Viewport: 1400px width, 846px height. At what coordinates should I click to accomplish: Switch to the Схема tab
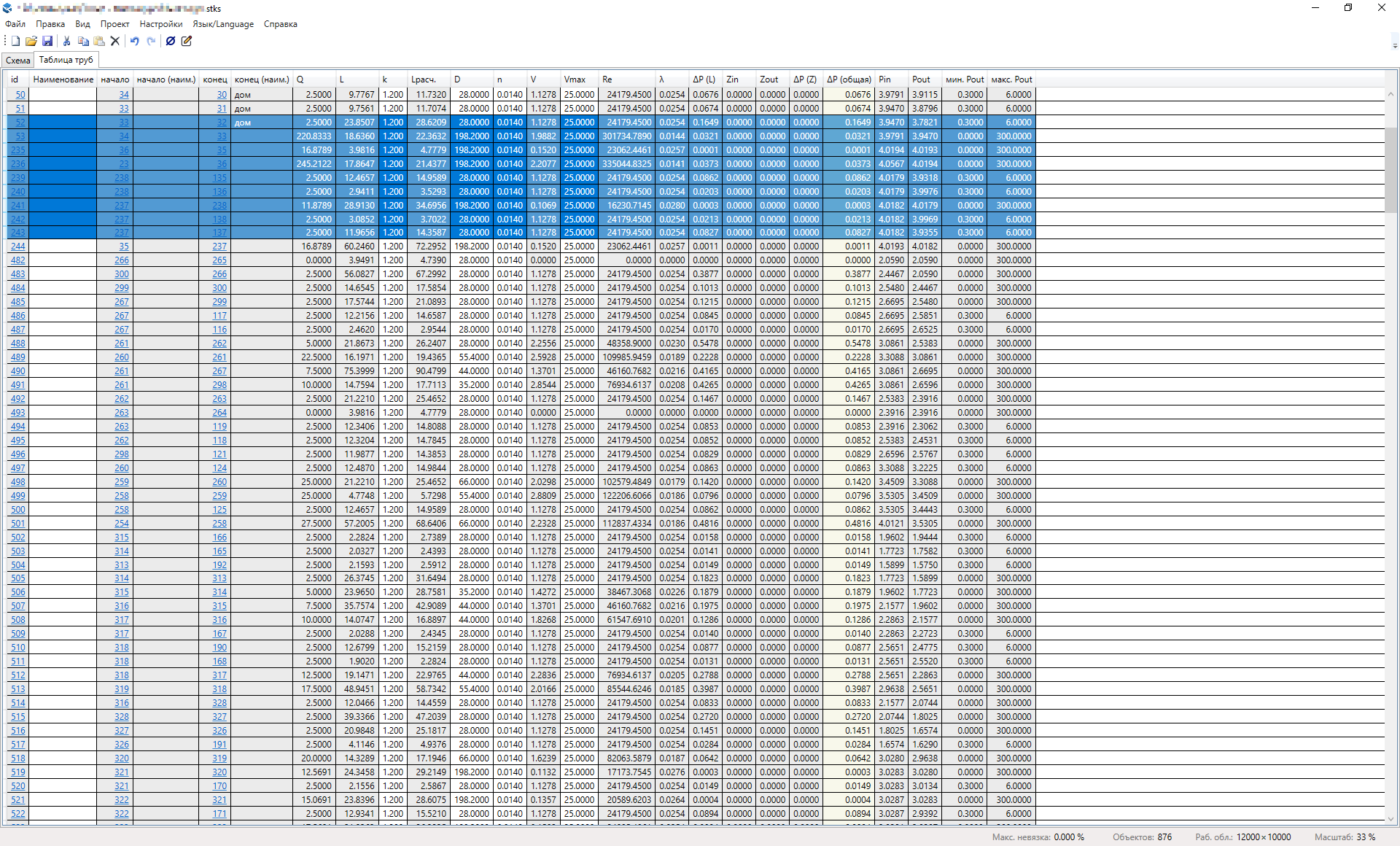click(18, 61)
